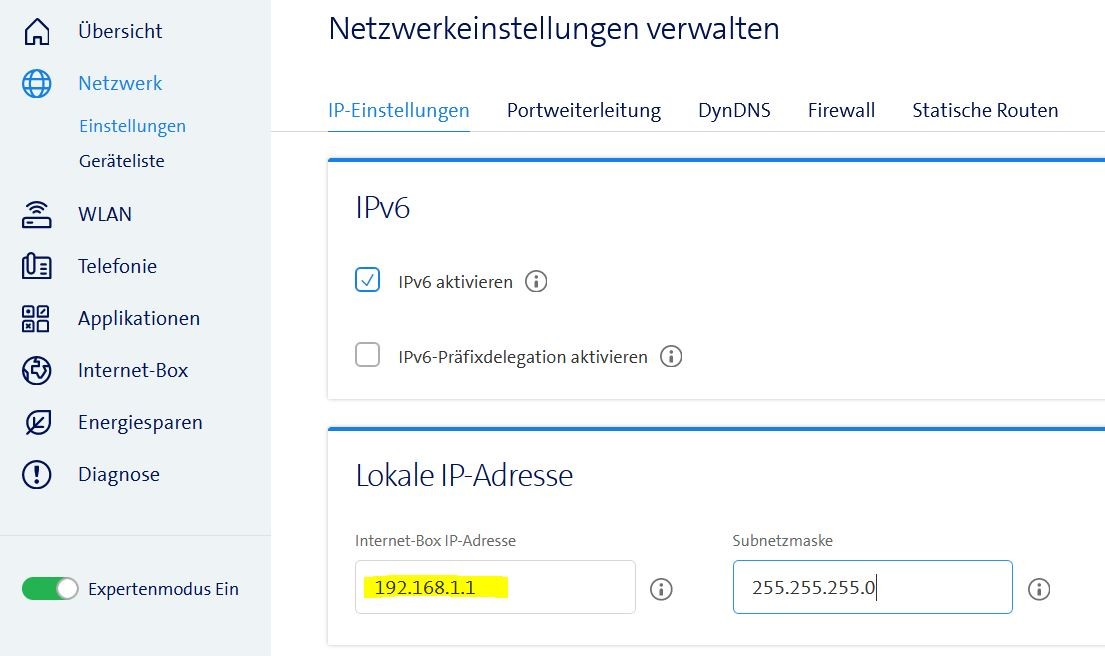Select the Netzwerk globe icon
Viewport: 1105px width, 656px height.
click(36, 83)
